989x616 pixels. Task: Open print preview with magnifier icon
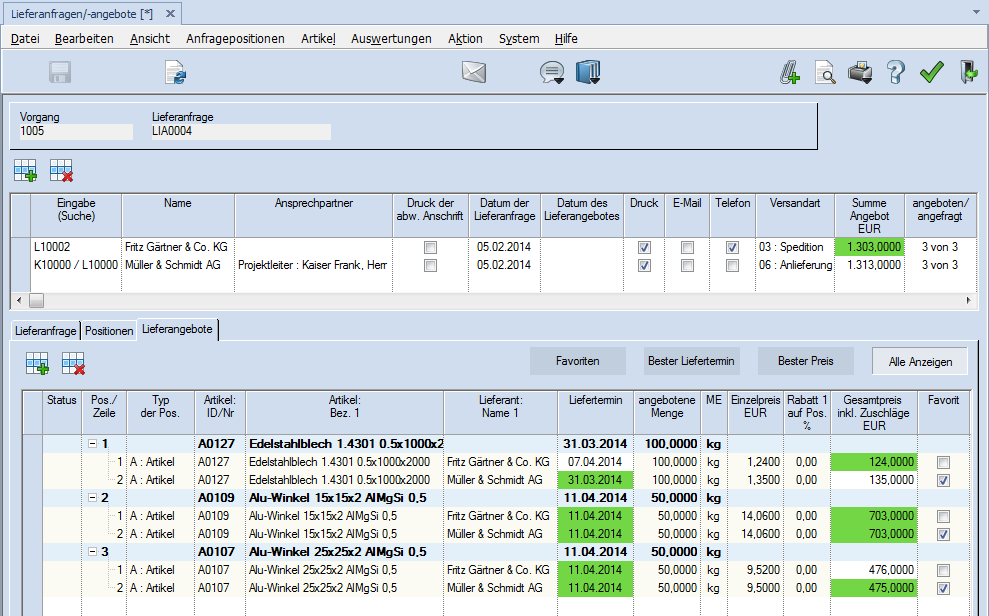point(825,72)
